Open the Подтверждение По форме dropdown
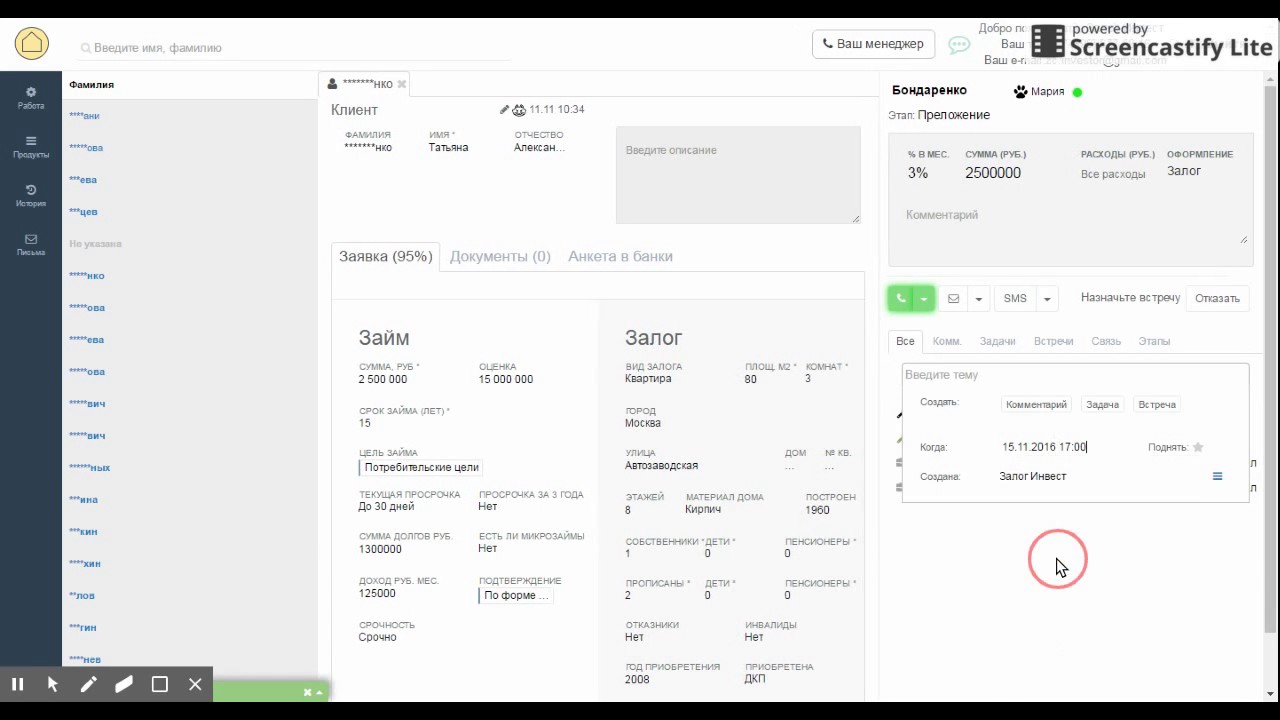Viewport: 1280px width, 720px height. click(x=516, y=595)
